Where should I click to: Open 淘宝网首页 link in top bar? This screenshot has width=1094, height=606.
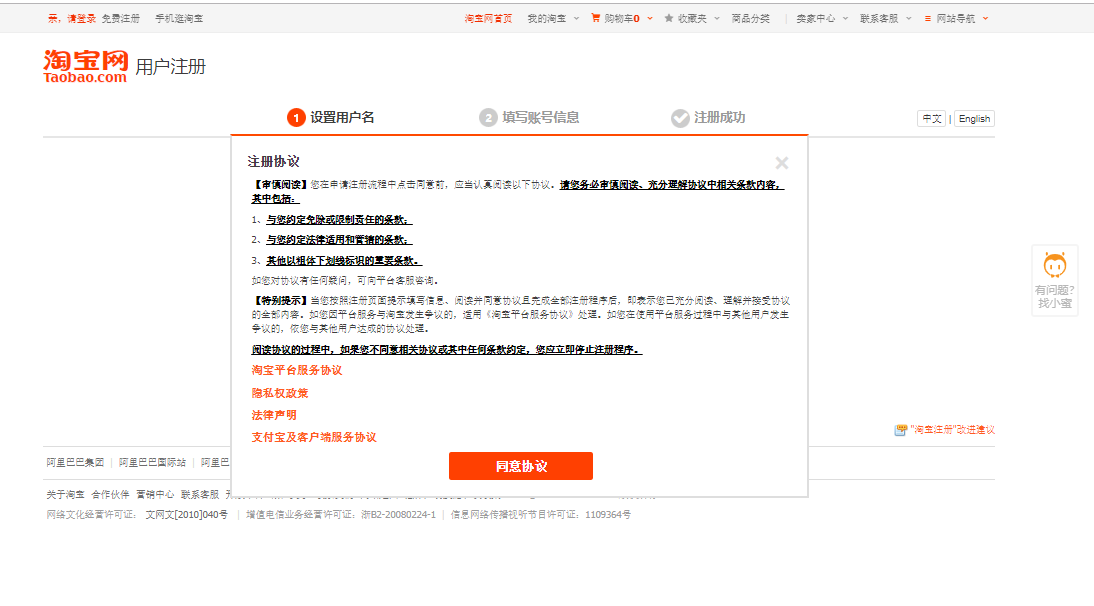[488, 19]
